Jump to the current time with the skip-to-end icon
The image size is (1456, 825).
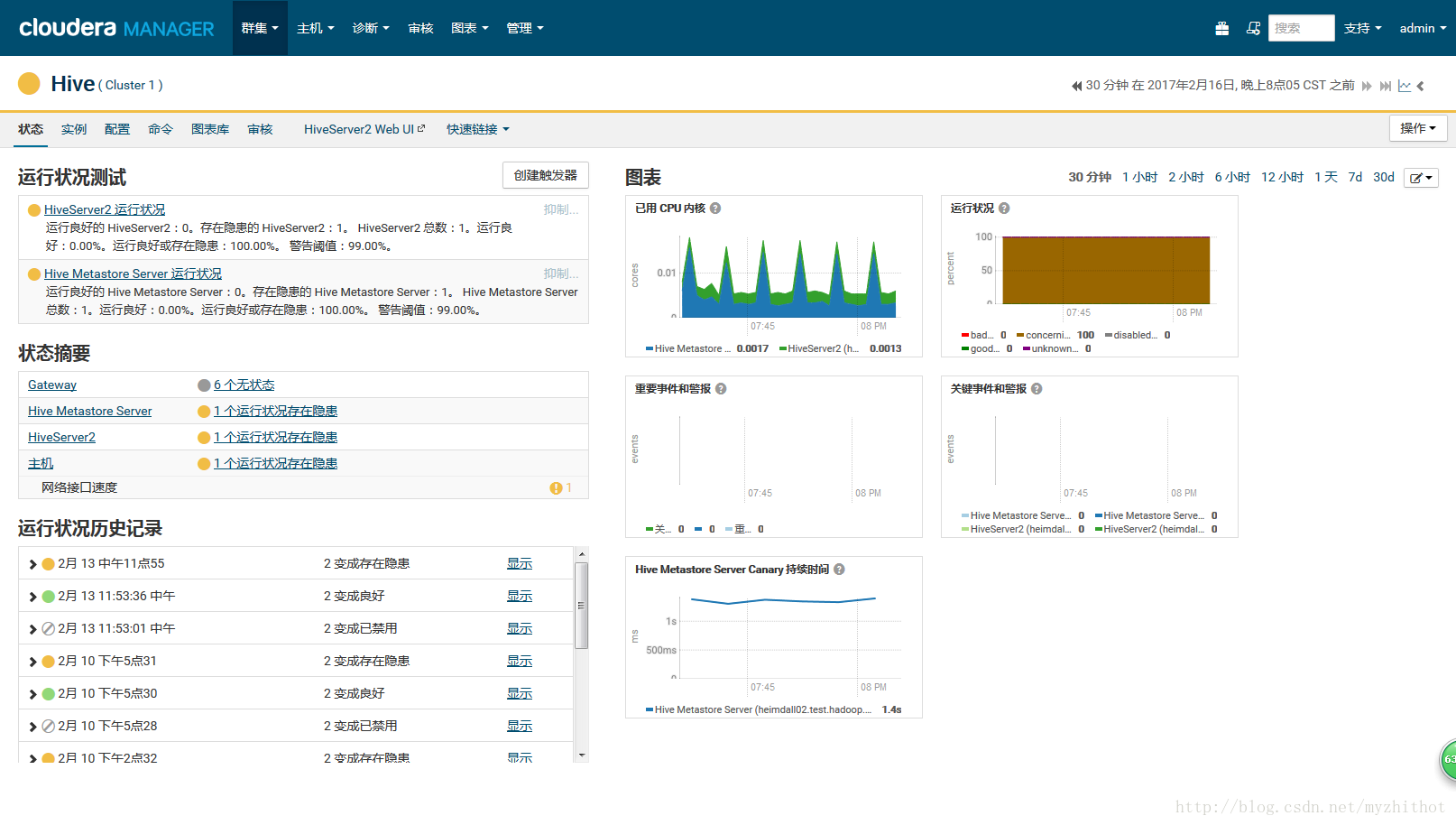pyautogui.click(x=1386, y=86)
